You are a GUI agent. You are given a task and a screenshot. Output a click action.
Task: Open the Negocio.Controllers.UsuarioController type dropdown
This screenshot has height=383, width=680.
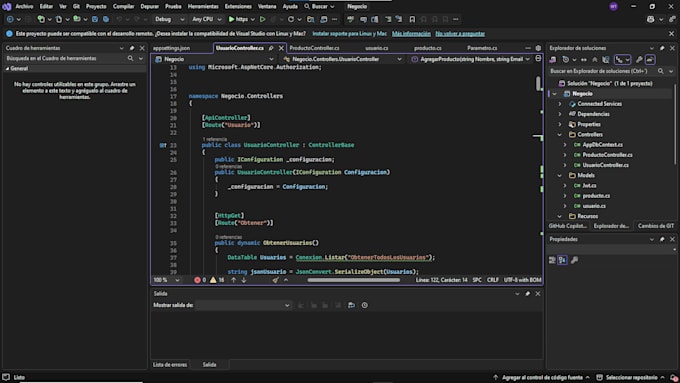342,59
